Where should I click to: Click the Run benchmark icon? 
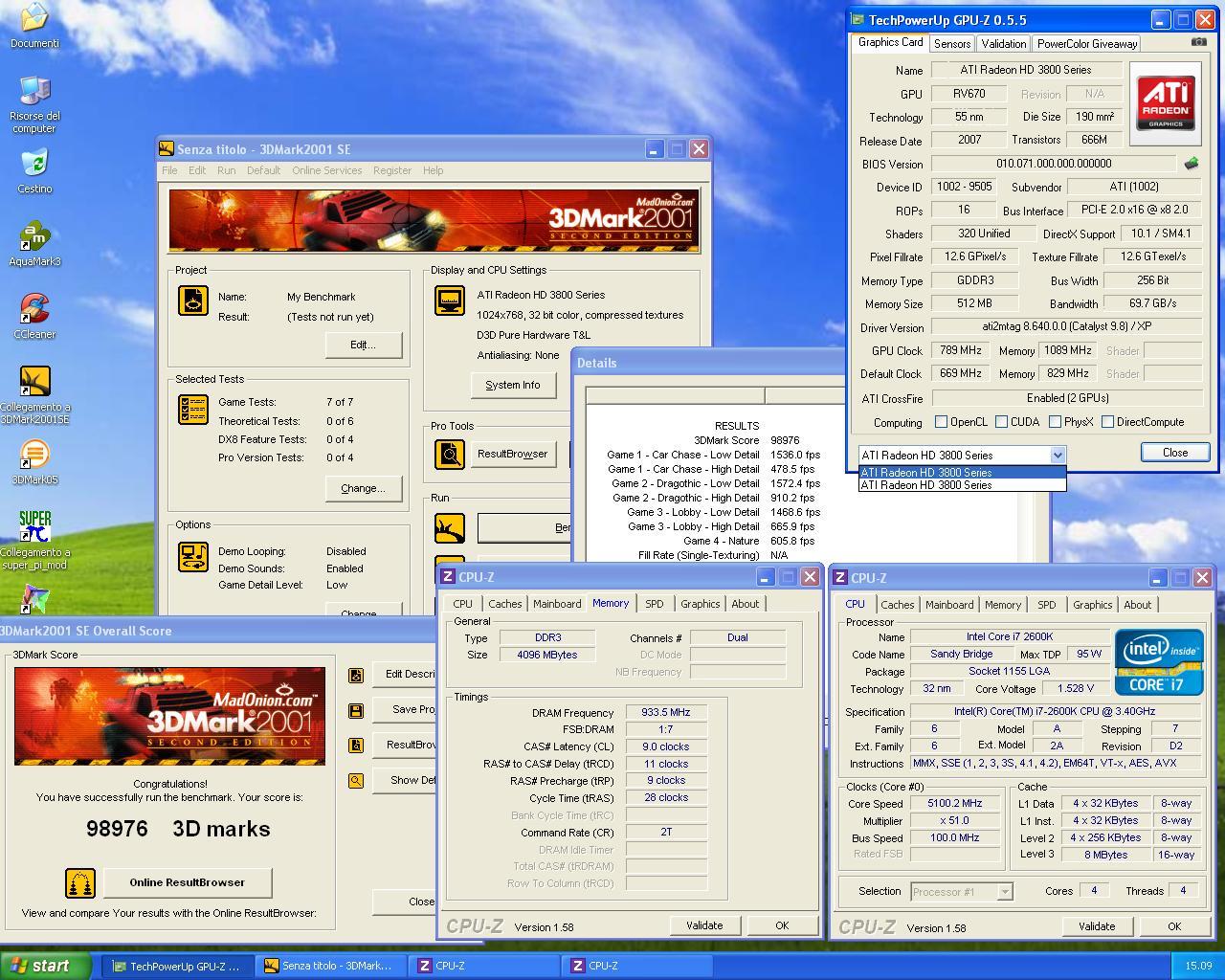450,527
